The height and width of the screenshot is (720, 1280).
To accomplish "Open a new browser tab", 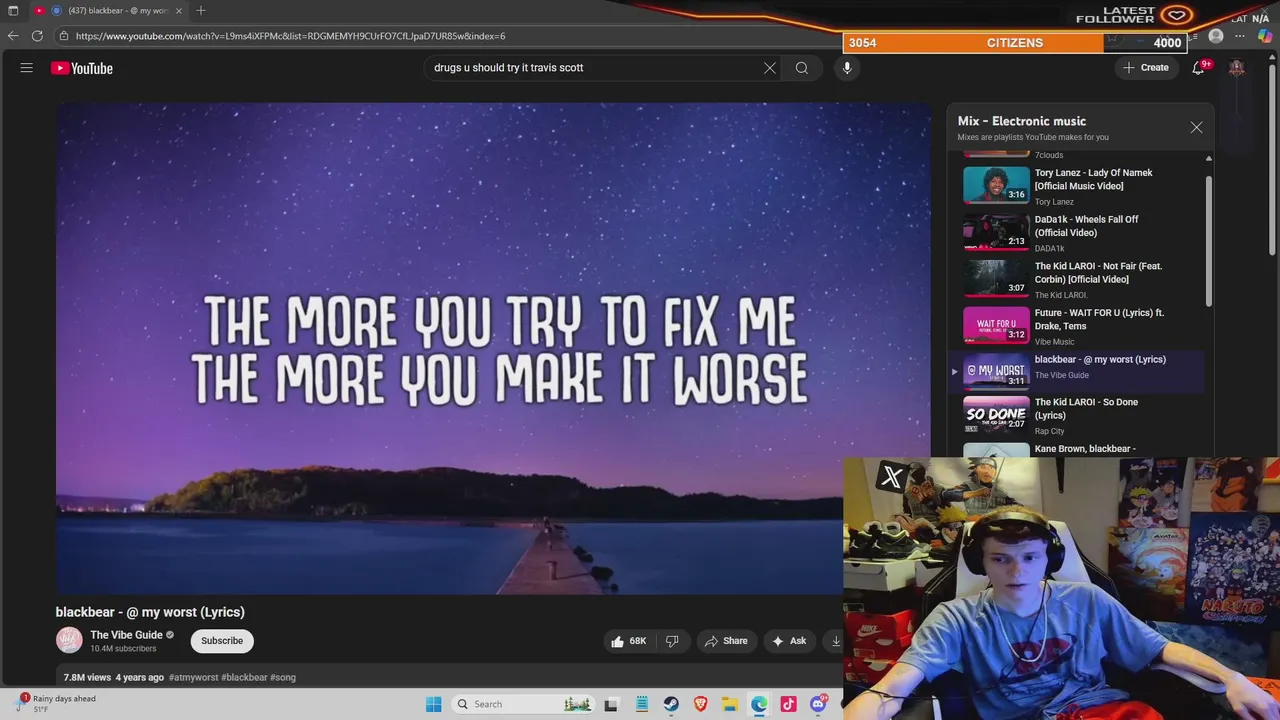I will pos(201,10).
